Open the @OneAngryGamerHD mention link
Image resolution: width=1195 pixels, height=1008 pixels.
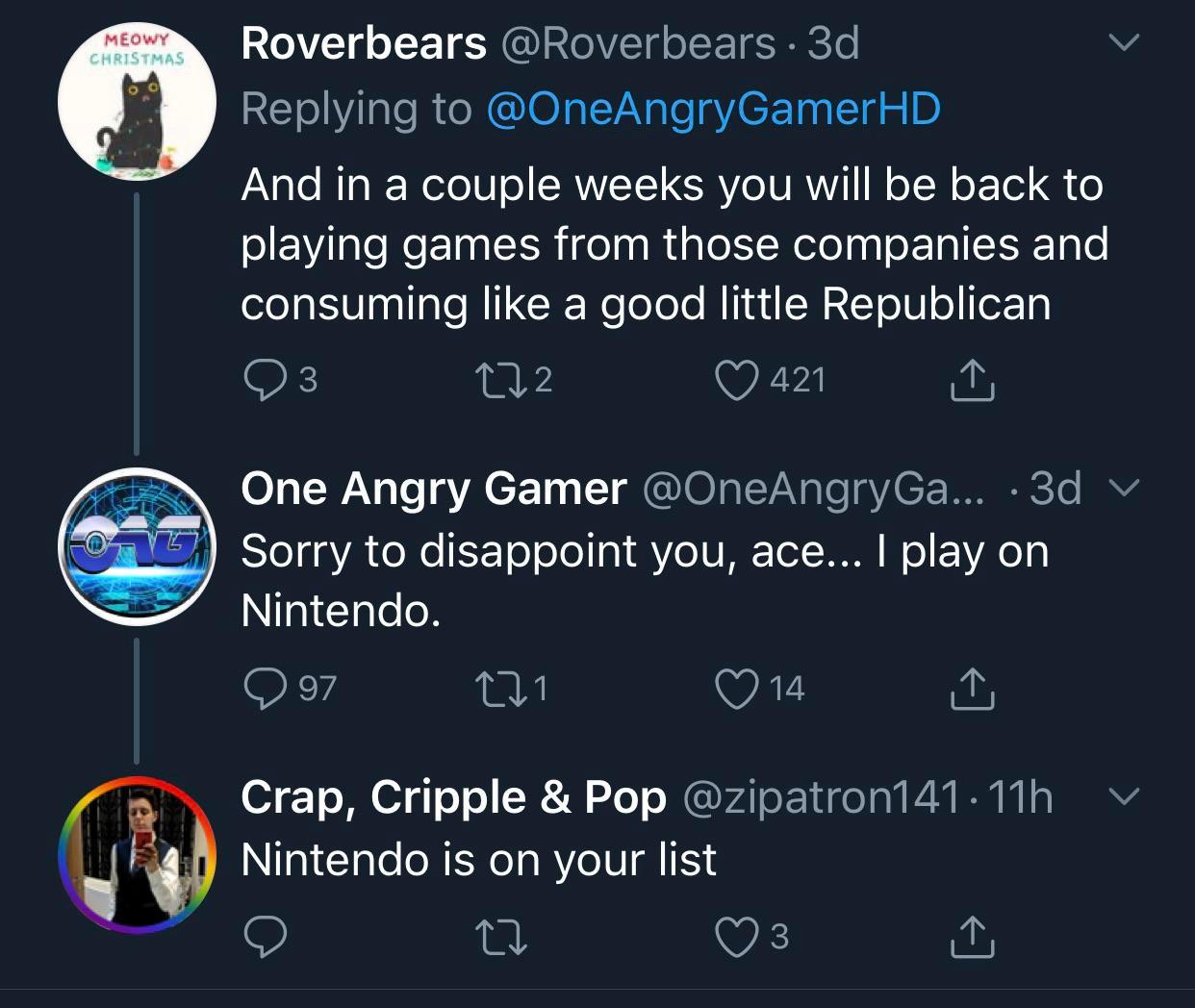coord(713,109)
